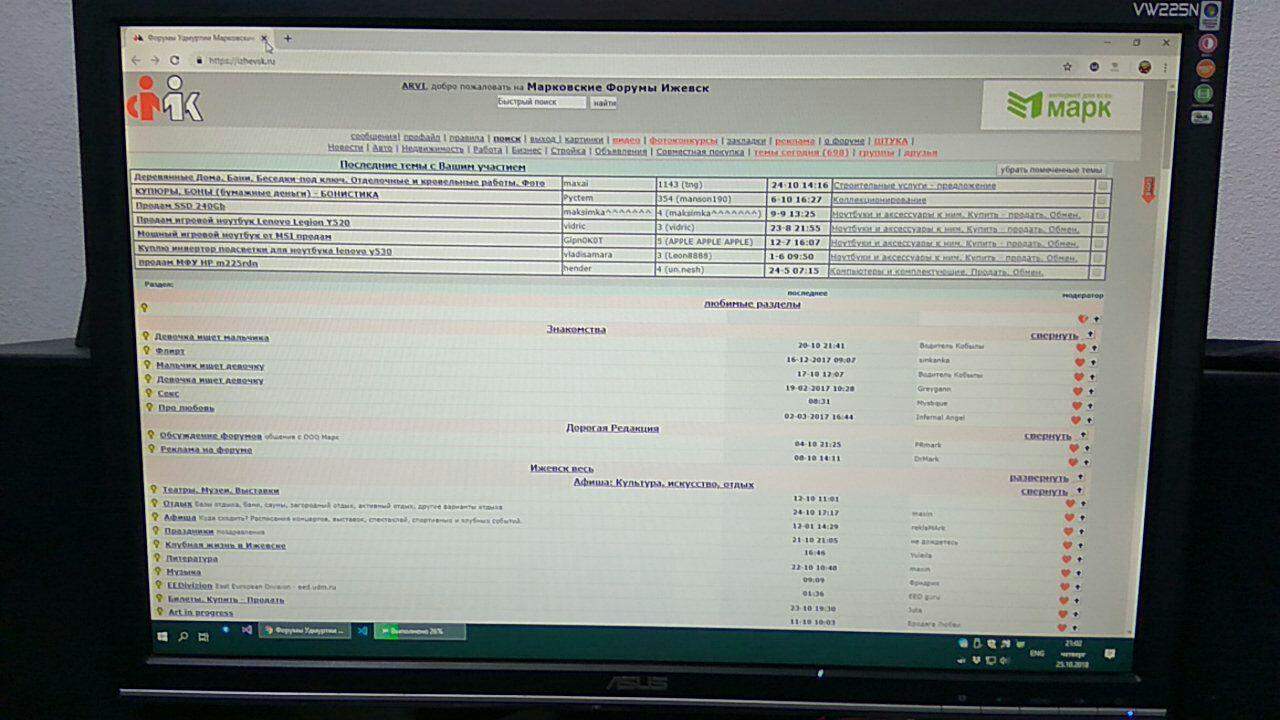Open the сообщения menu link
This screenshot has width=1280, height=720.
(x=374, y=137)
